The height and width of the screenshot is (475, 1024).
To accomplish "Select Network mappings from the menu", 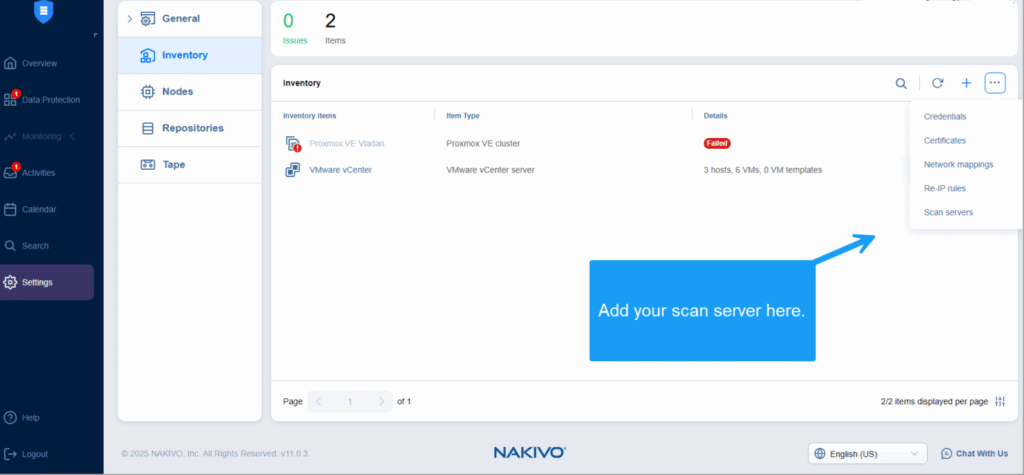I will 958,165.
